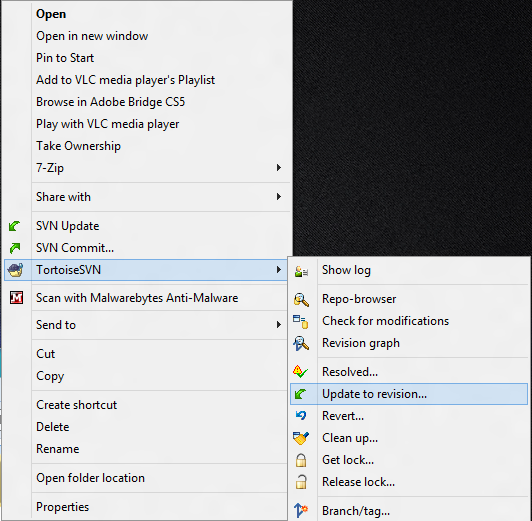Click the Malwarebytes red M icon

(x=16, y=298)
